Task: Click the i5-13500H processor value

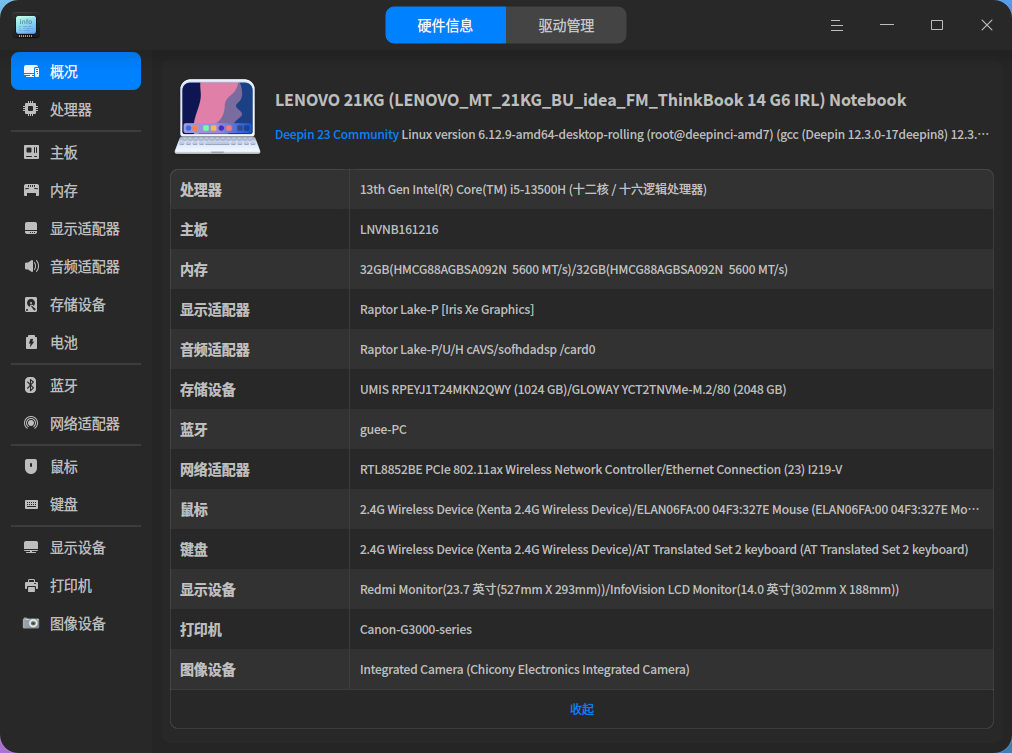Action: [x=533, y=189]
